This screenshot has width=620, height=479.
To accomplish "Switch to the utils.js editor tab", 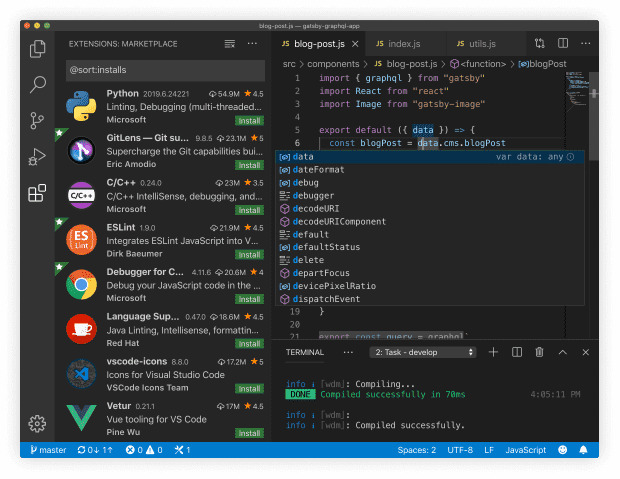I will pos(481,44).
